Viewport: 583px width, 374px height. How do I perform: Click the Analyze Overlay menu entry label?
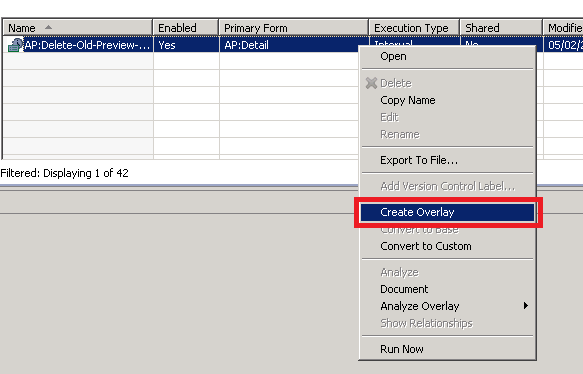(419, 306)
